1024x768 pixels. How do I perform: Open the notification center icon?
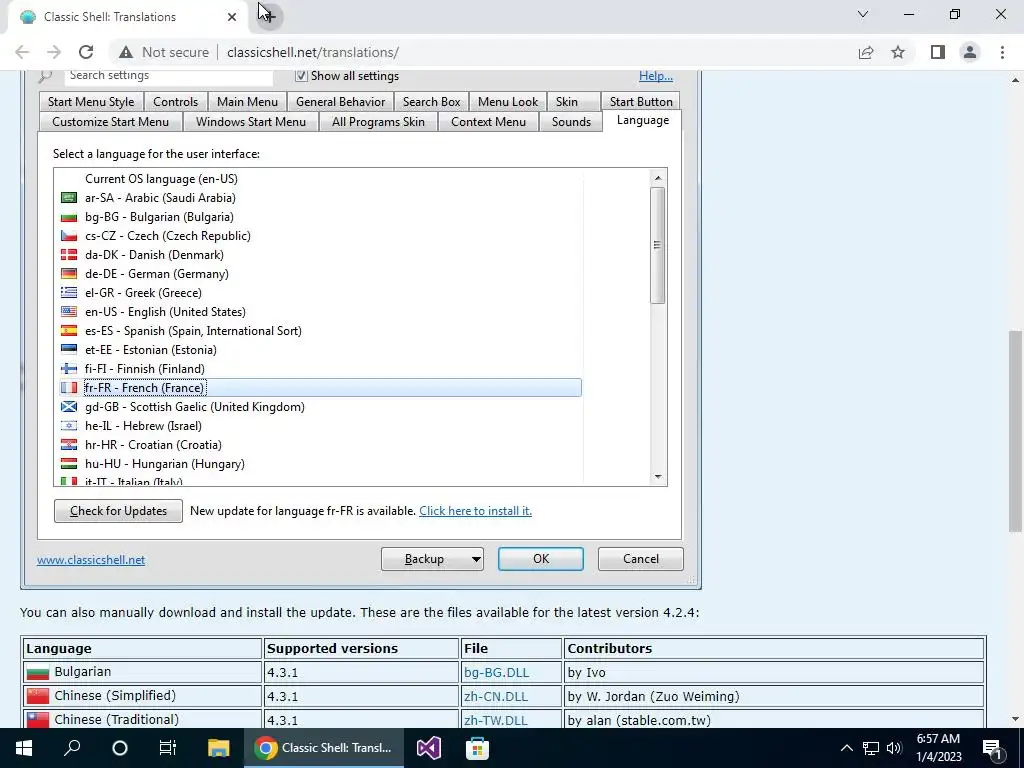tap(992, 748)
